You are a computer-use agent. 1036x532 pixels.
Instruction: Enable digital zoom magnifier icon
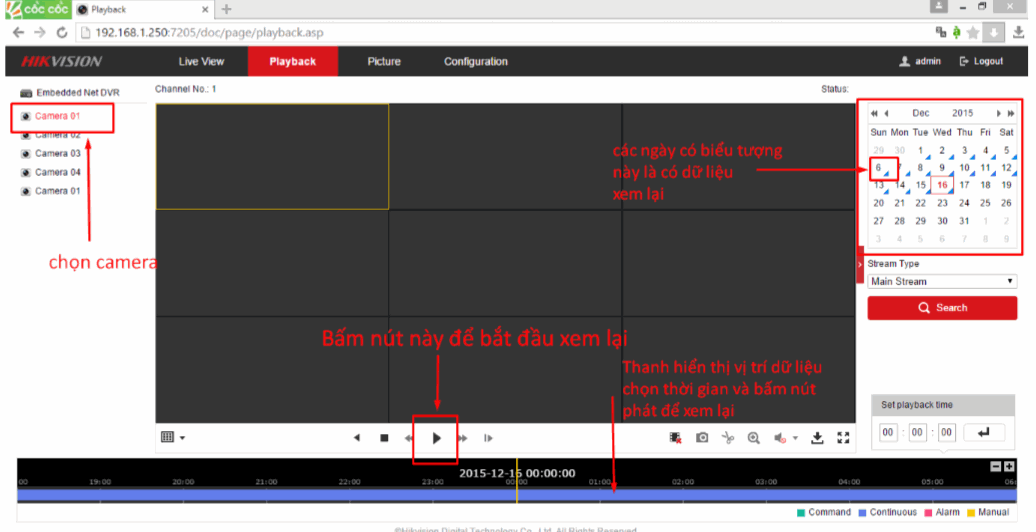pyautogui.click(x=753, y=438)
